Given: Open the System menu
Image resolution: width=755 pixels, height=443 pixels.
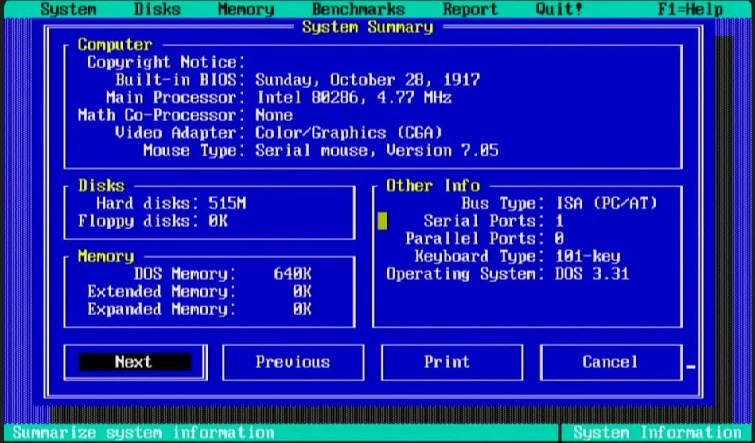Looking at the screenshot, I should pyautogui.click(x=68, y=9).
